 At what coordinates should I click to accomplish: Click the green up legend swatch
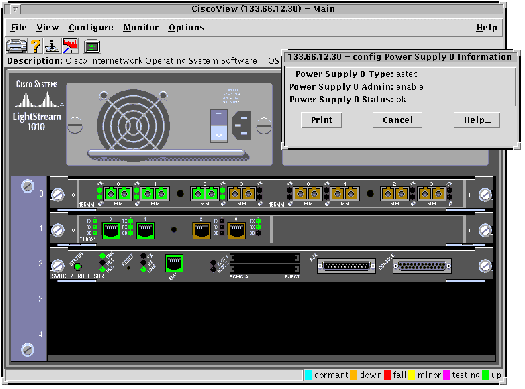tap(485, 375)
